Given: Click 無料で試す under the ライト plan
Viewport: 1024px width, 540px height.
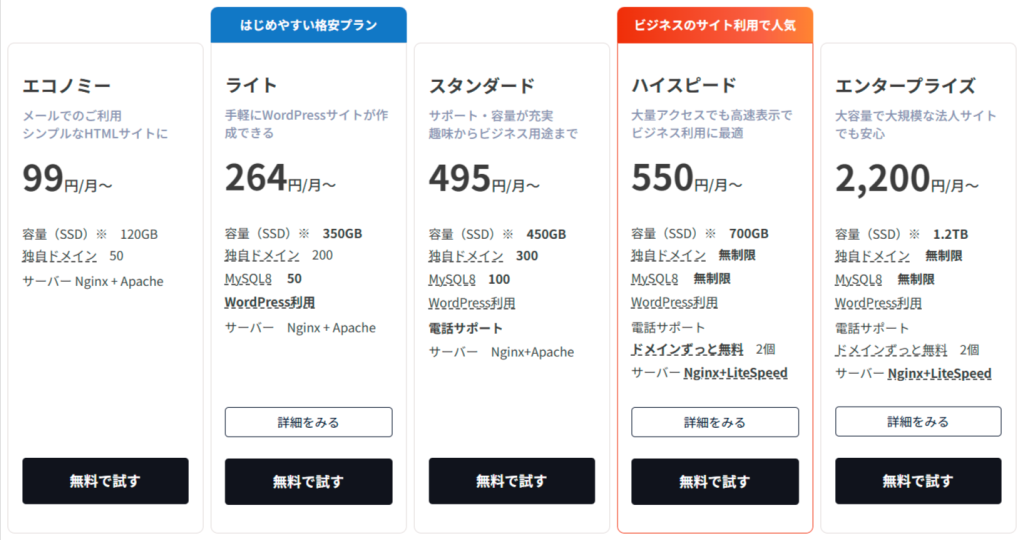Looking at the screenshot, I should (x=308, y=482).
